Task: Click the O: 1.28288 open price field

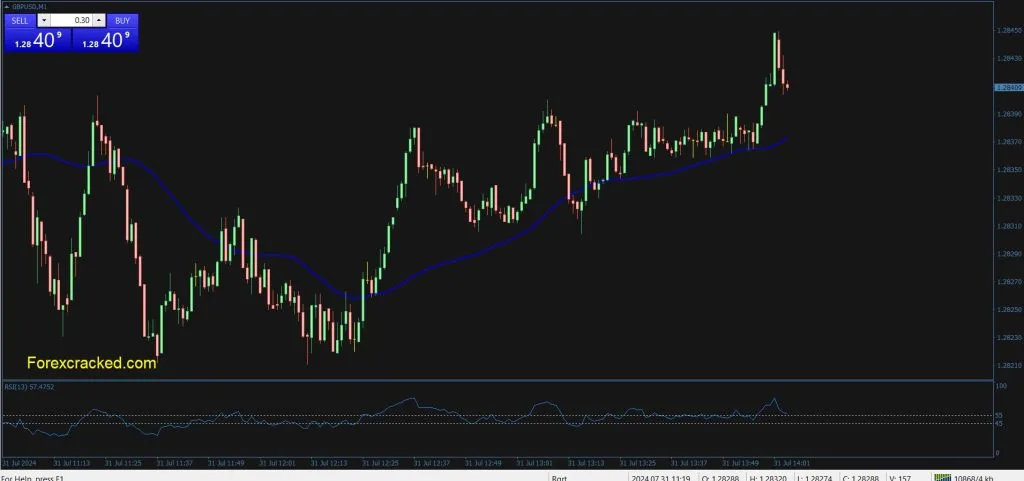Action: tap(718, 477)
